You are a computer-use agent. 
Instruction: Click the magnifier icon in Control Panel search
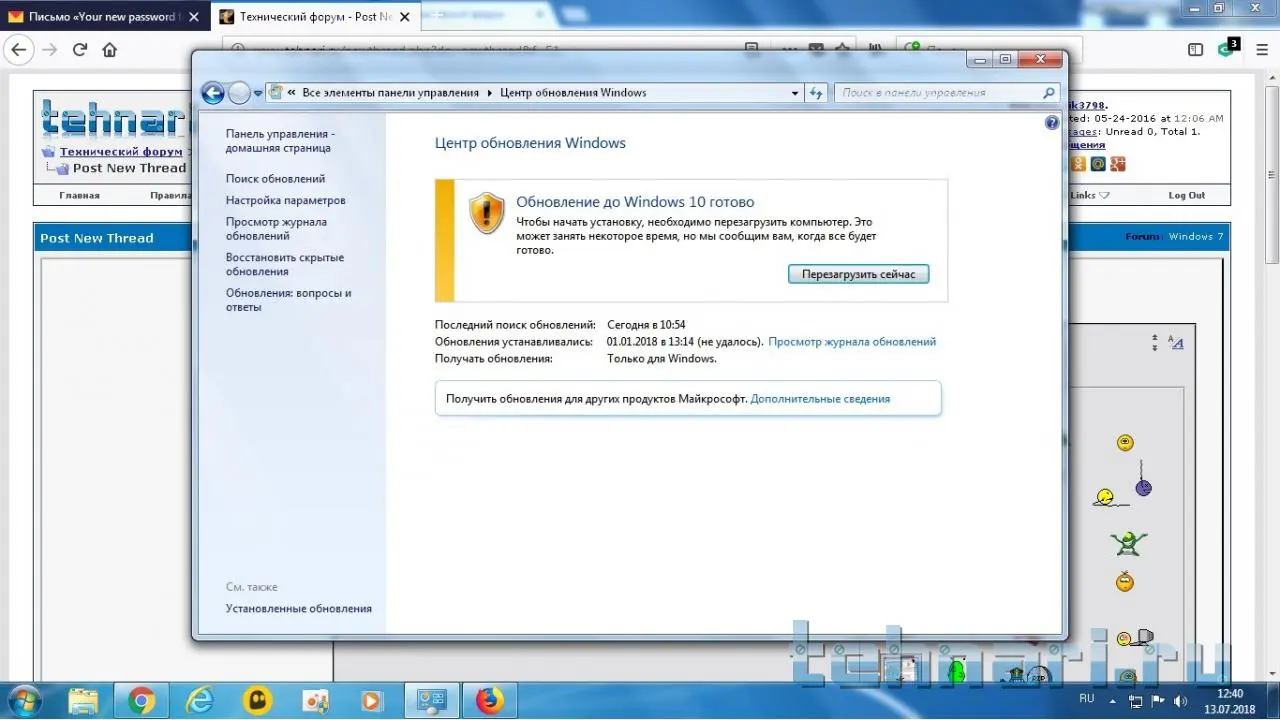pos(1049,93)
